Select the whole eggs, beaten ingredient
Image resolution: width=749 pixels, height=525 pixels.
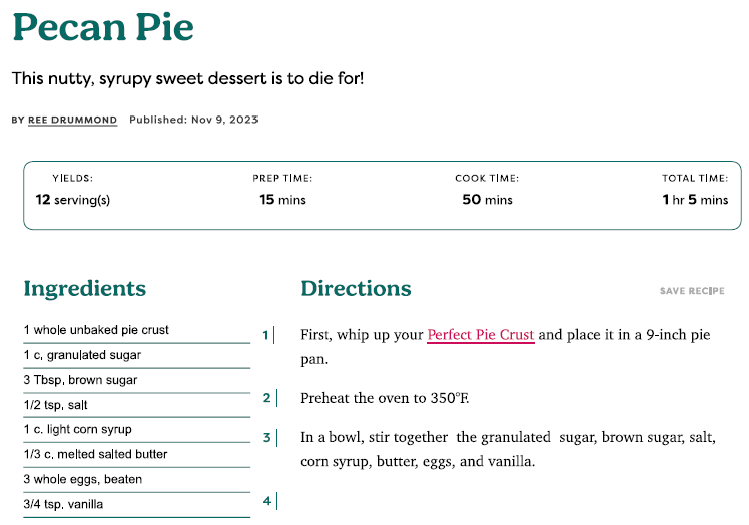[137, 479]
